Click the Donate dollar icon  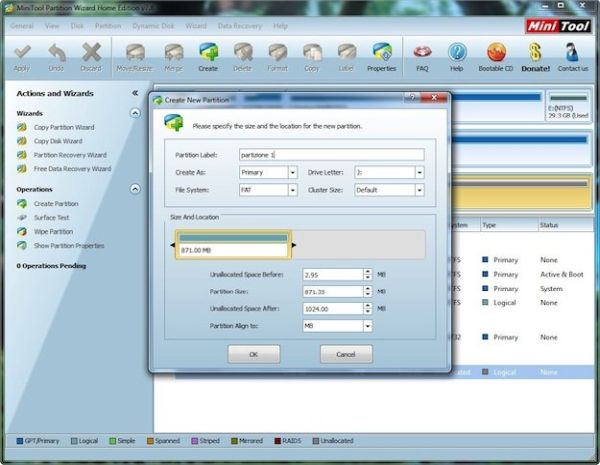coord(535,53)
